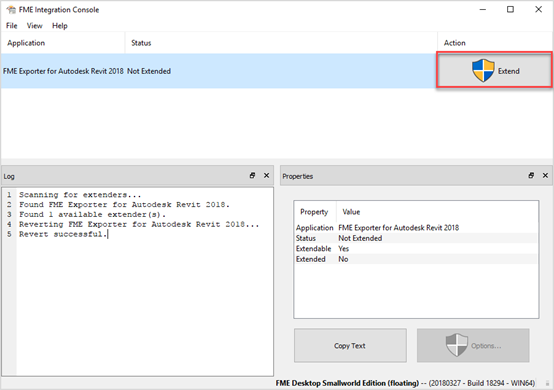Minimize the FME Integration Console window

tap(483, 10)
